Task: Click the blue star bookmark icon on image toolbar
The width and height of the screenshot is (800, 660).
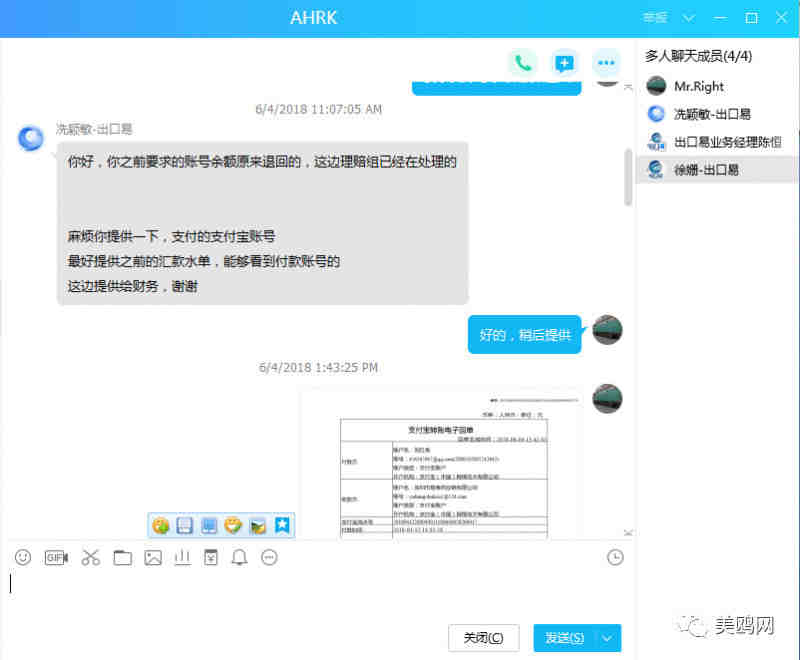Action: click(283, 525)
